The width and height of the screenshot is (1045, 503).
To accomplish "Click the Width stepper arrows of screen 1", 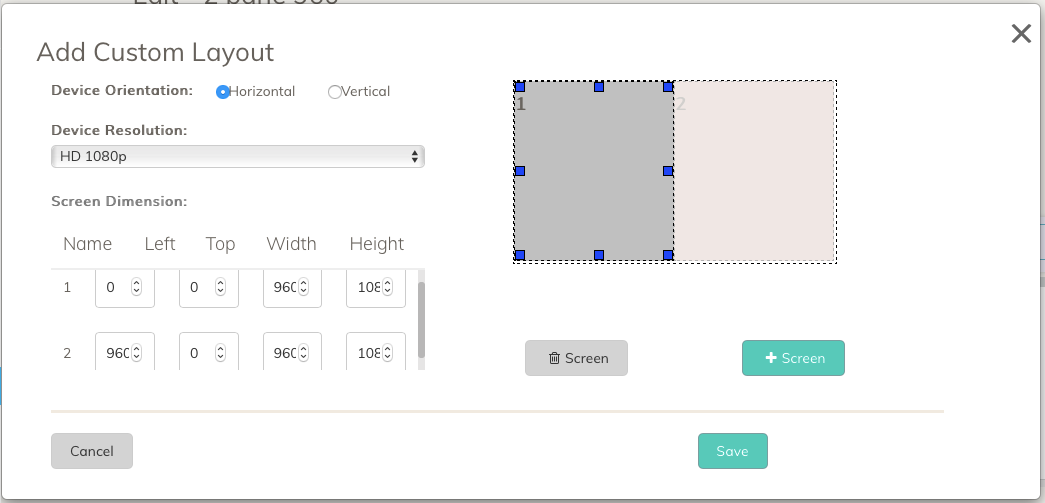I will 303,287.
